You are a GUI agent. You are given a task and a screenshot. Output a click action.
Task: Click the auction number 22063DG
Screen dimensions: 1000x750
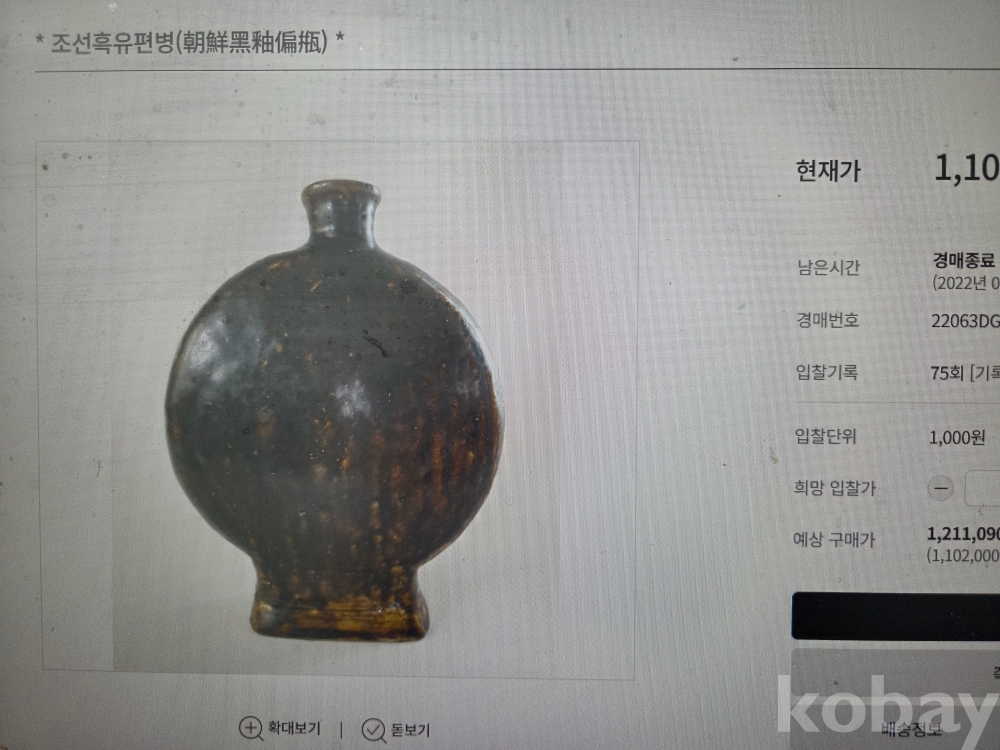tap(966, 321)
